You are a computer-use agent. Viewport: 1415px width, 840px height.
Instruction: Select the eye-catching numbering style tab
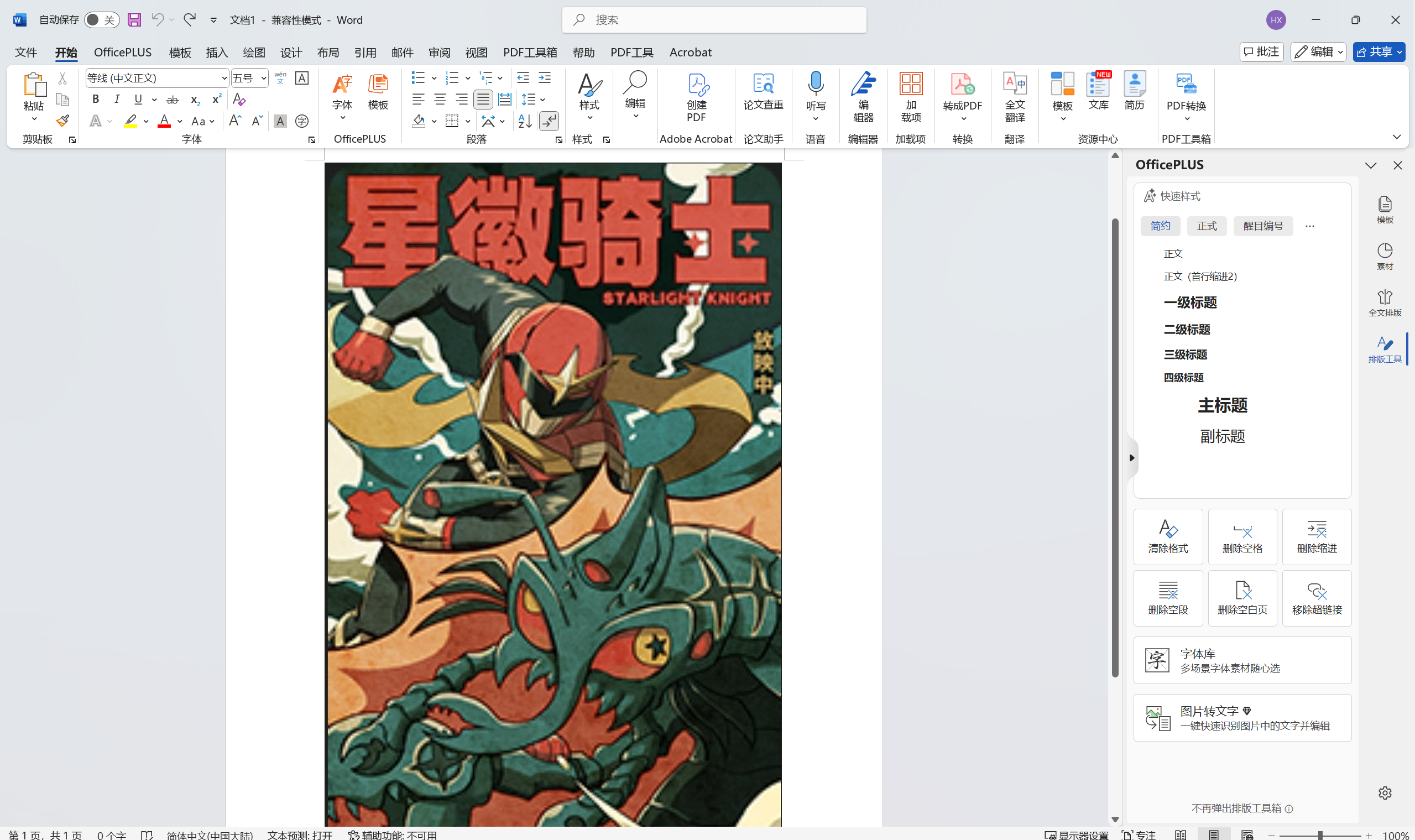[1263, 226]
